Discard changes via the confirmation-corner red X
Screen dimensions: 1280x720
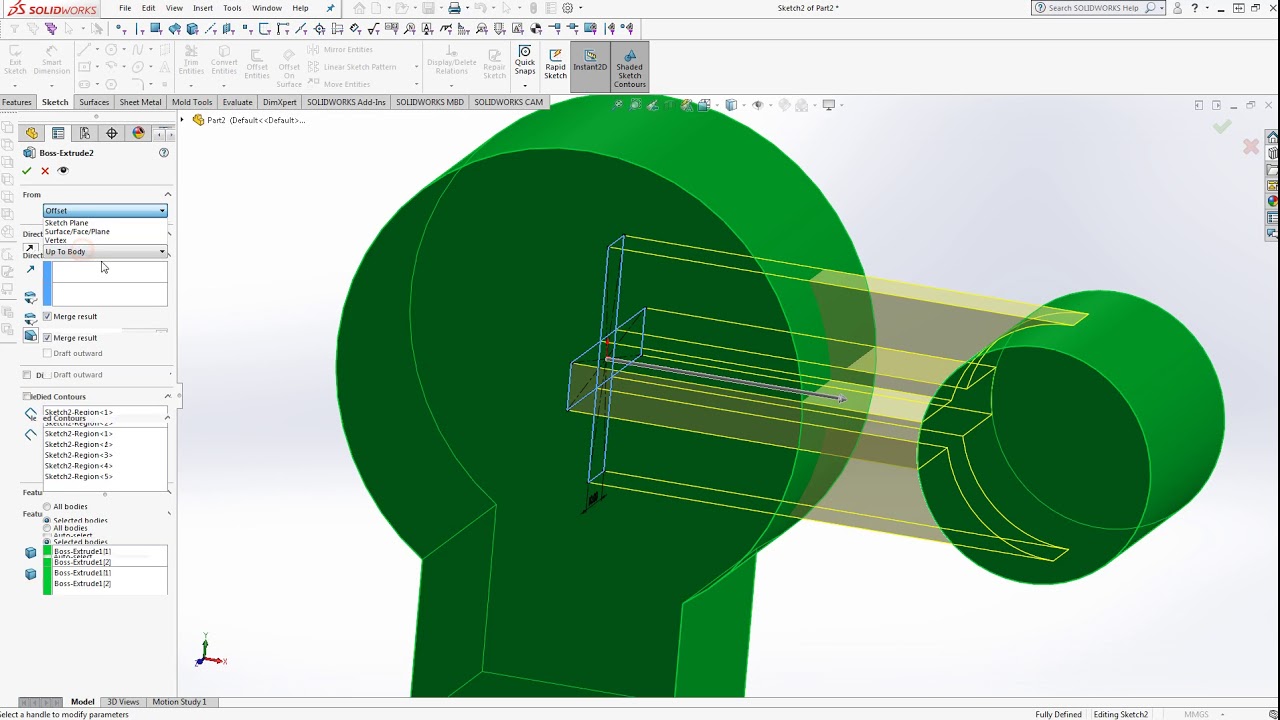(x=1250, y=147)
